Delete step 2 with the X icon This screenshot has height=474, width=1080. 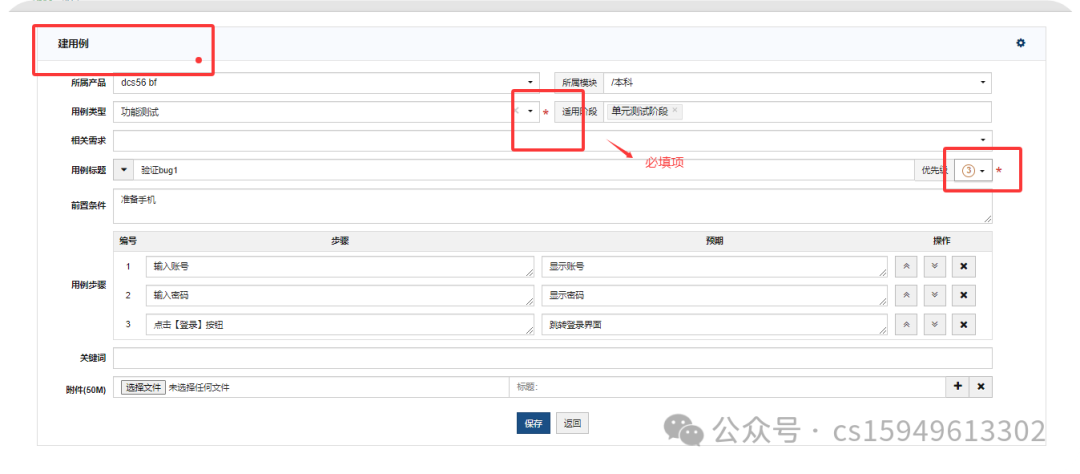(964, 295)
